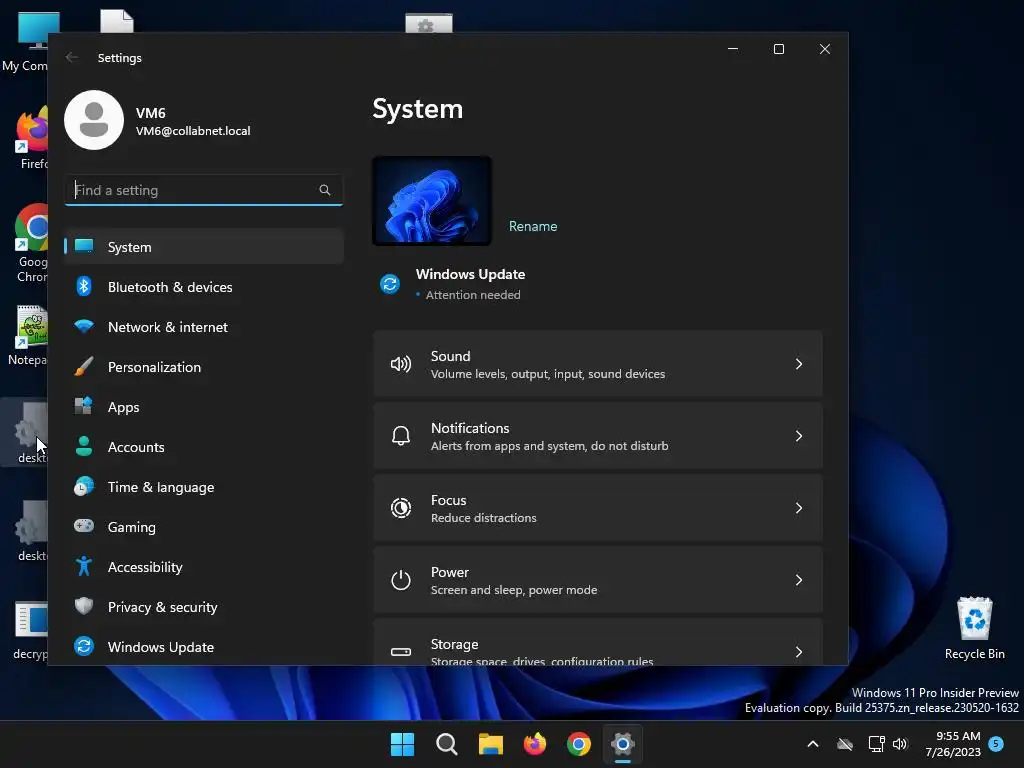
Task: Show hidden system tray icons
Action: coord(813,744)
